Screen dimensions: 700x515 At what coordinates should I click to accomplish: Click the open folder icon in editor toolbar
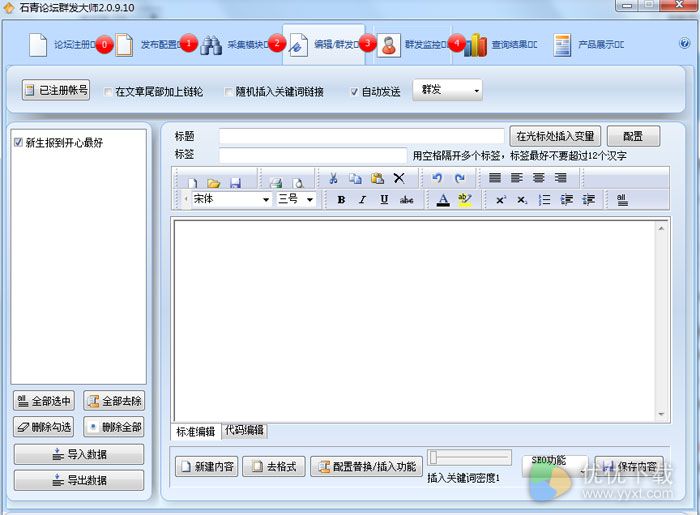click(x=214, y=182)
